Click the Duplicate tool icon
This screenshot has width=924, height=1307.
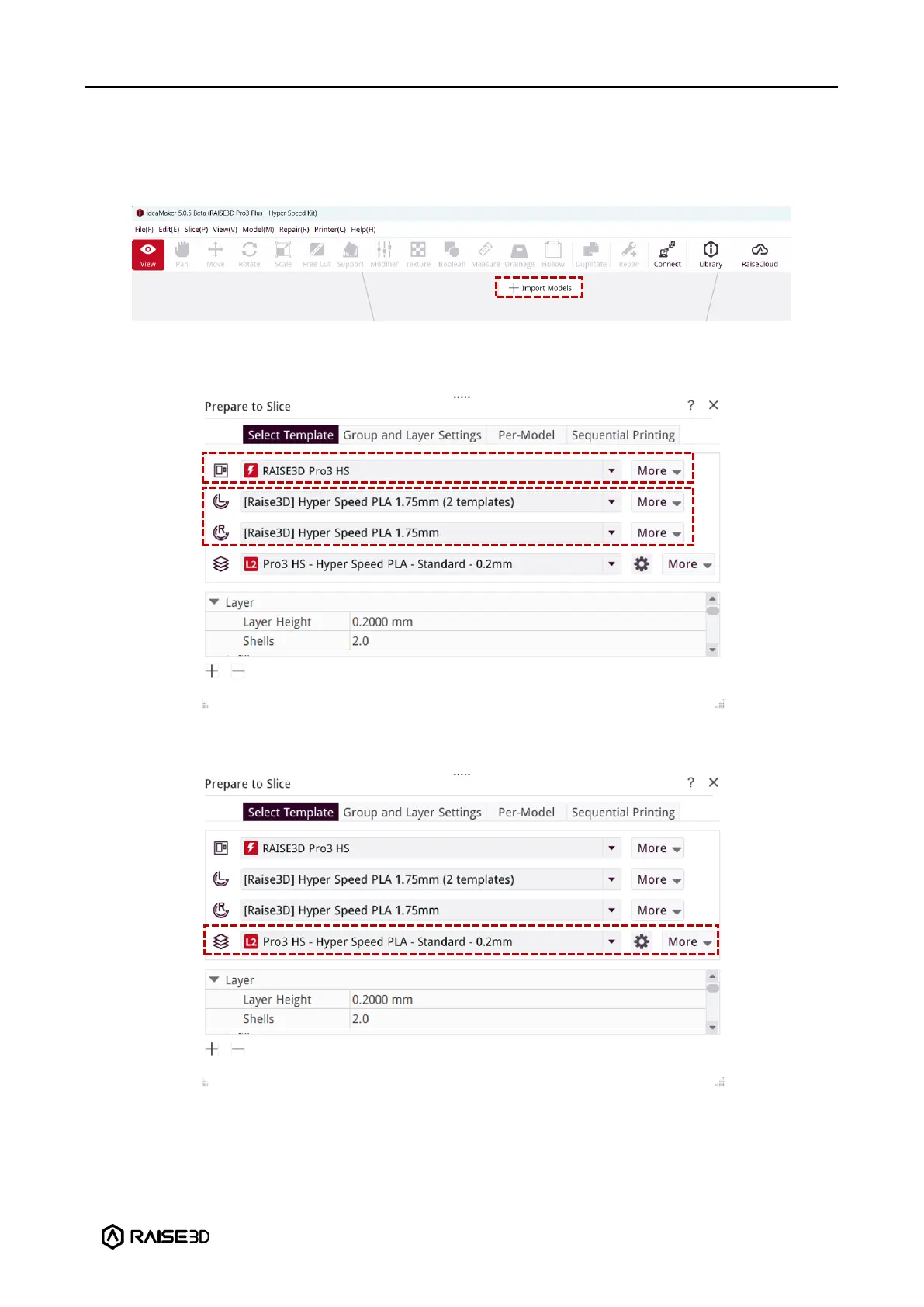point(591,255)
